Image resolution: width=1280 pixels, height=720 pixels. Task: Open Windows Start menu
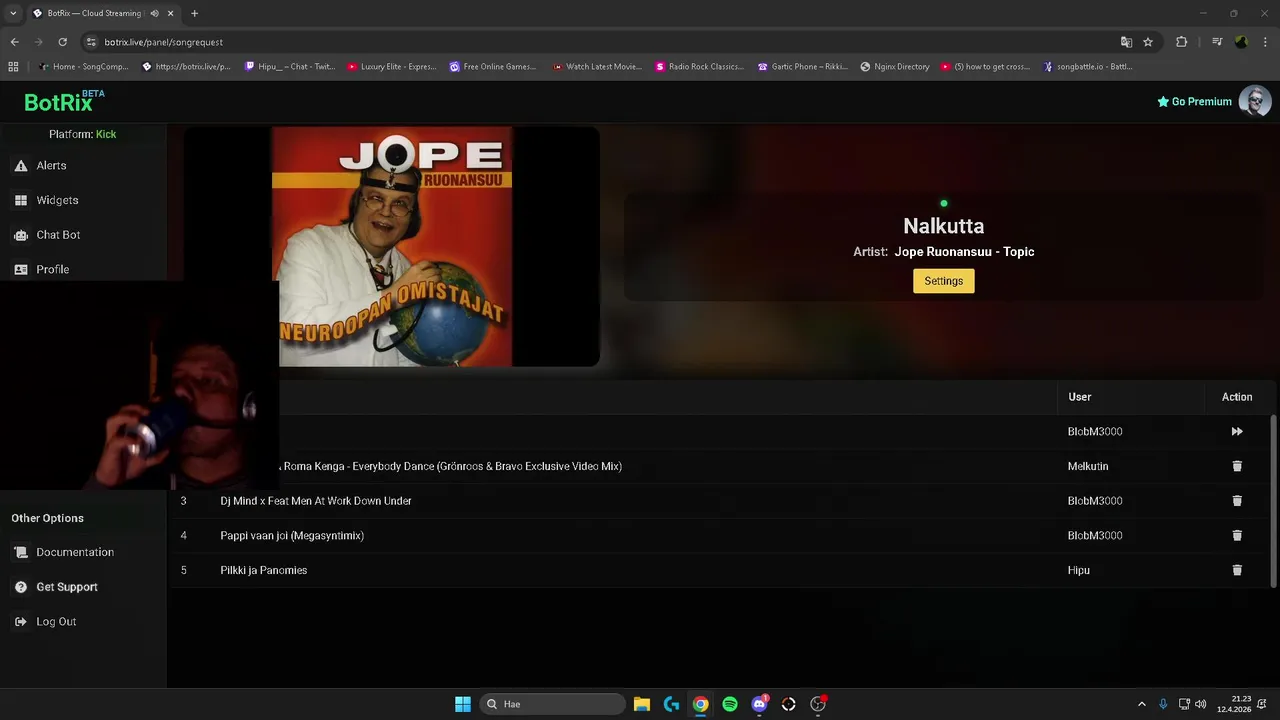pyautogui.click(x=463, y=704)
